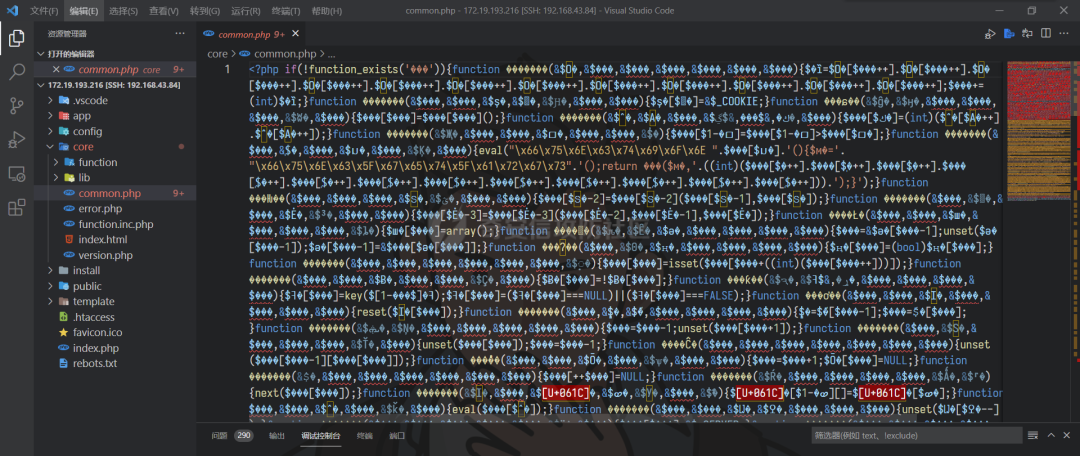Split the editor to the right
The height and width of the screenshot is (456, 1080).
(1046, 34)
